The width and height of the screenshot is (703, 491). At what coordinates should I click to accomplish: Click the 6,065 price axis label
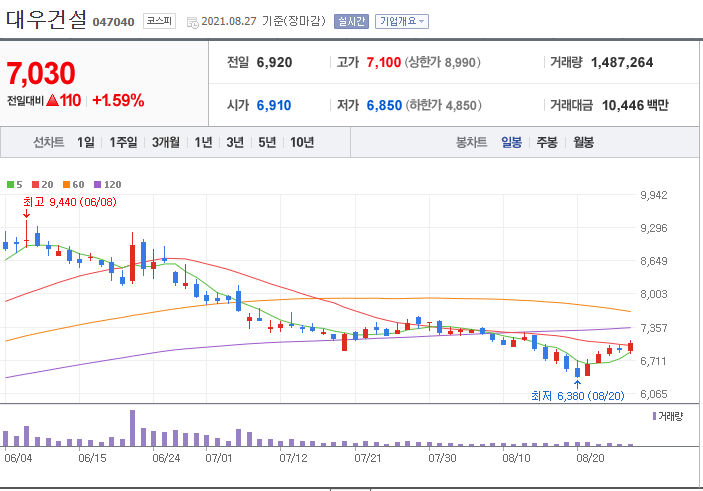point(654,394)
